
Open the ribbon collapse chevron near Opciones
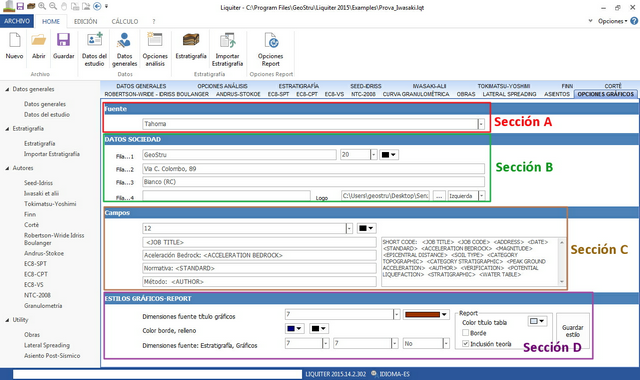point(590,21)
